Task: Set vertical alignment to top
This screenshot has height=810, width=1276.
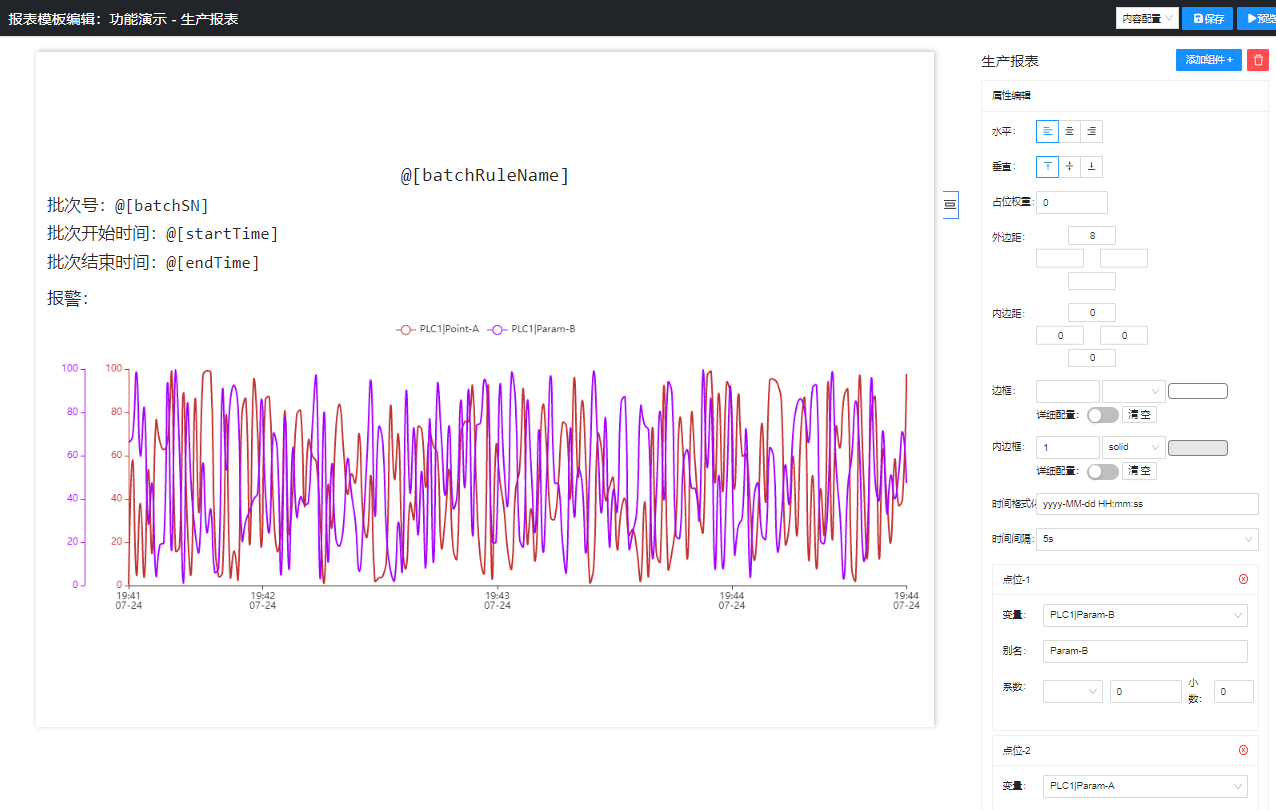Action: coord(1047,167)
